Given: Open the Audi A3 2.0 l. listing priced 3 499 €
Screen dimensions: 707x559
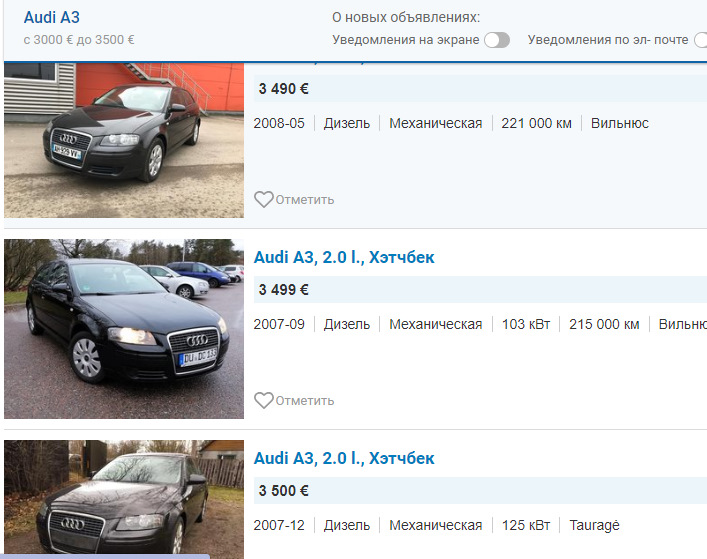Looking at the screenshot, I should [344, 257].
